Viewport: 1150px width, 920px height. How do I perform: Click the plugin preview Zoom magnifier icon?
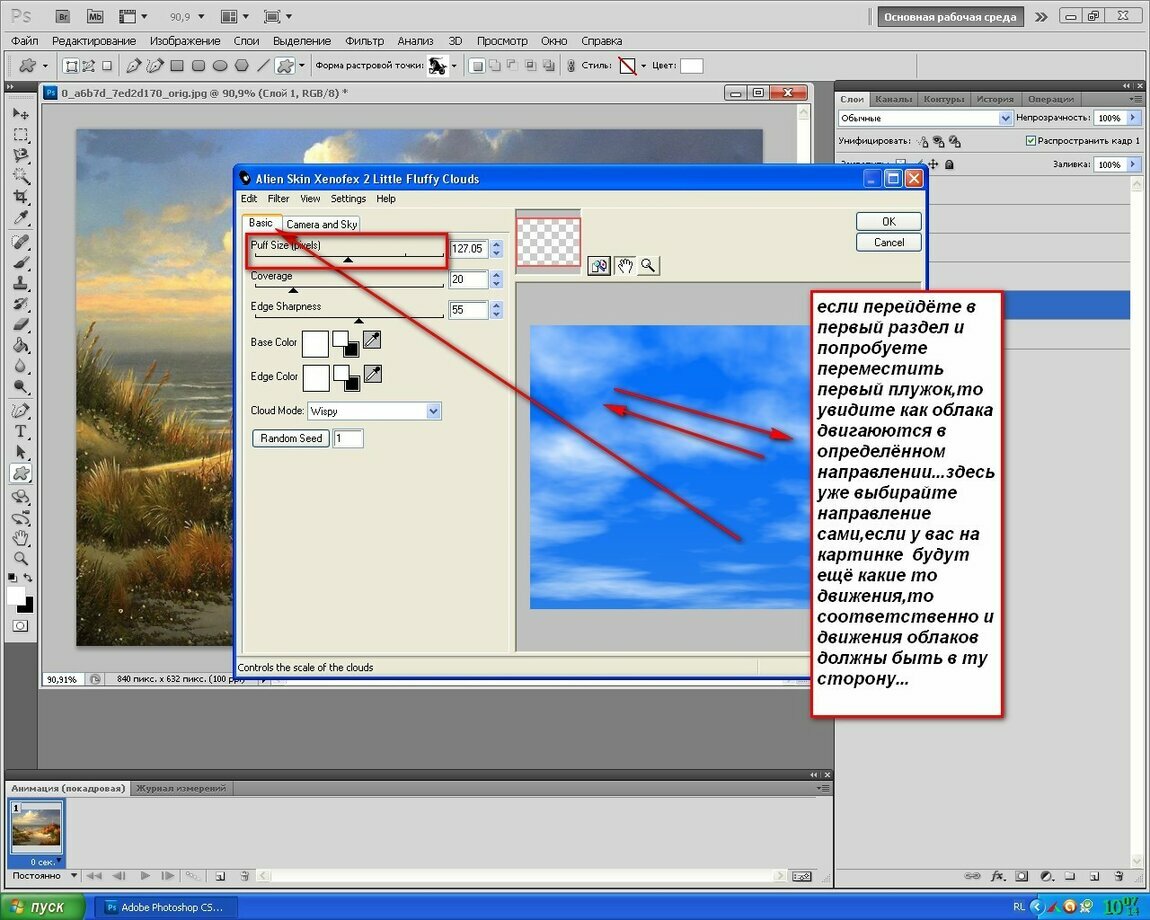648,266
